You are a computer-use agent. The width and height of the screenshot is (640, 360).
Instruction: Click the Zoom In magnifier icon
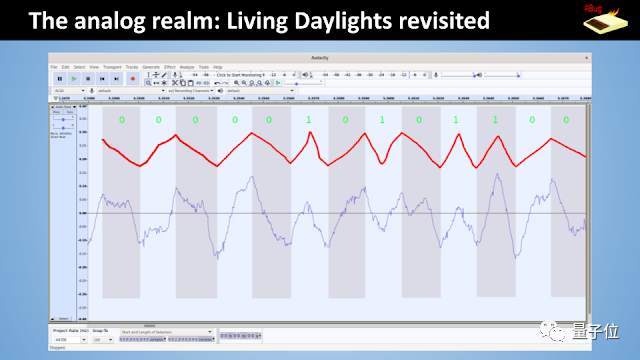[236, 83]
